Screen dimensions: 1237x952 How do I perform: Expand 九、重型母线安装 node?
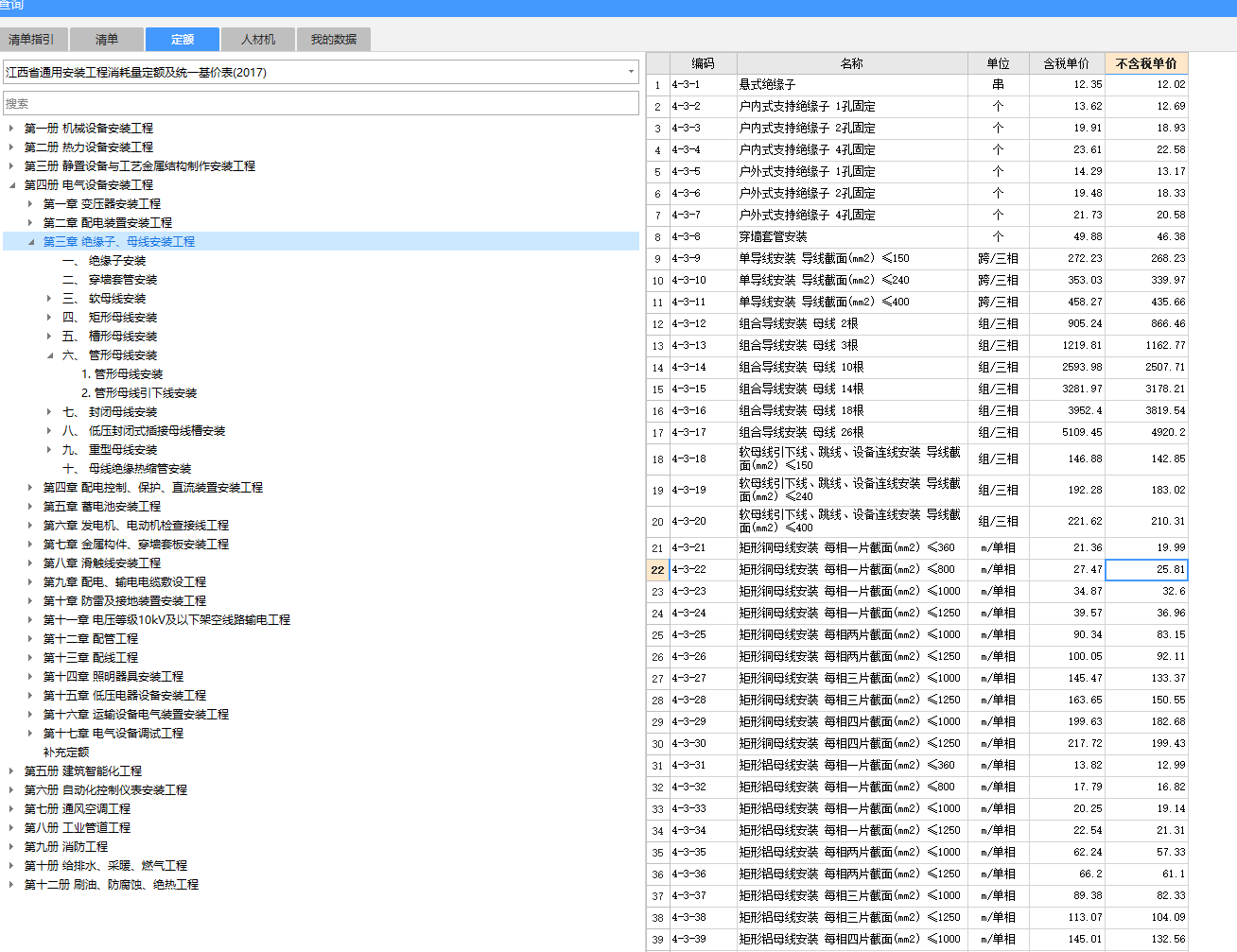click(x=49, y=449)
